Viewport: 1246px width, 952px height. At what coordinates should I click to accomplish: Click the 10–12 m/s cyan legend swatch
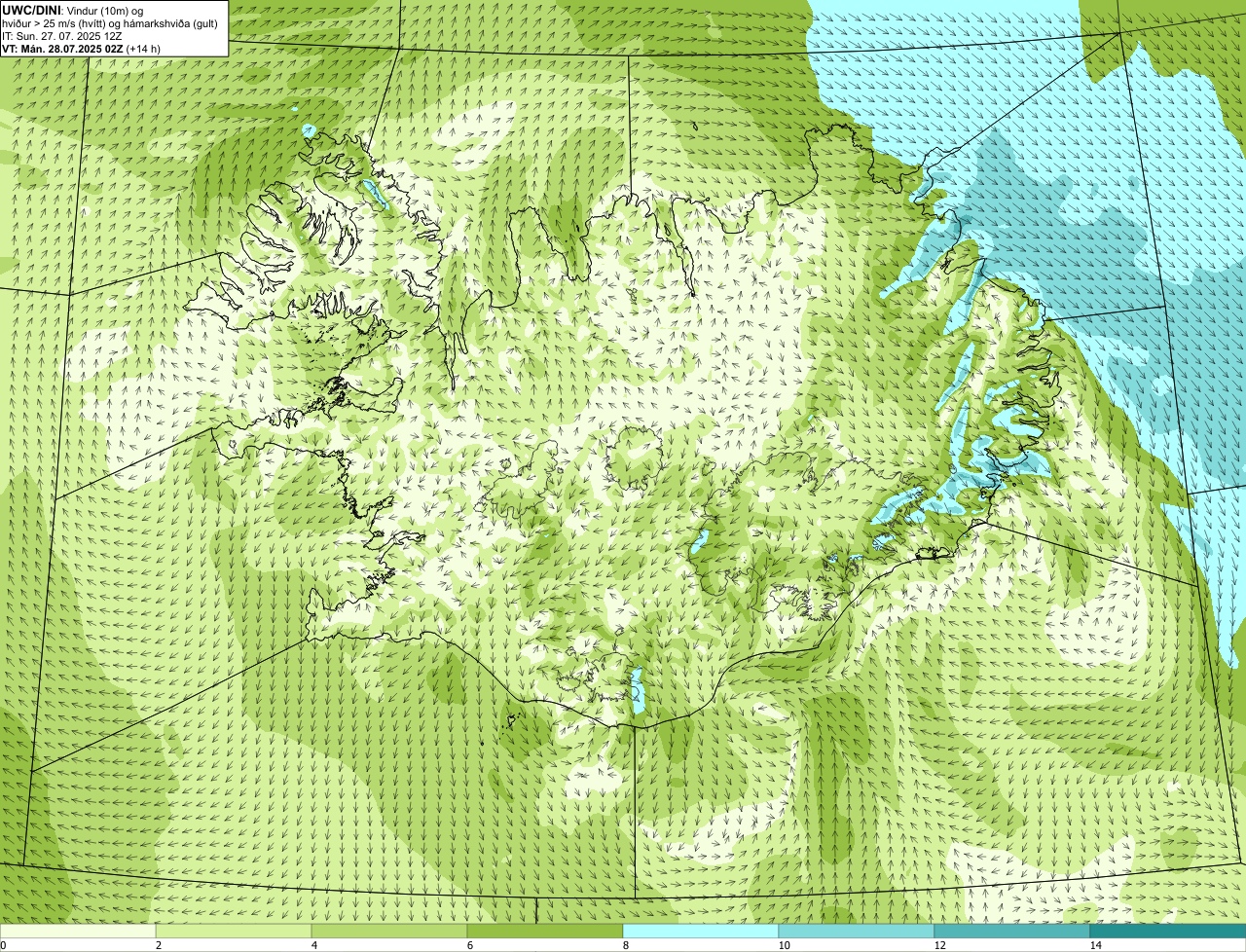pos(857,931)
